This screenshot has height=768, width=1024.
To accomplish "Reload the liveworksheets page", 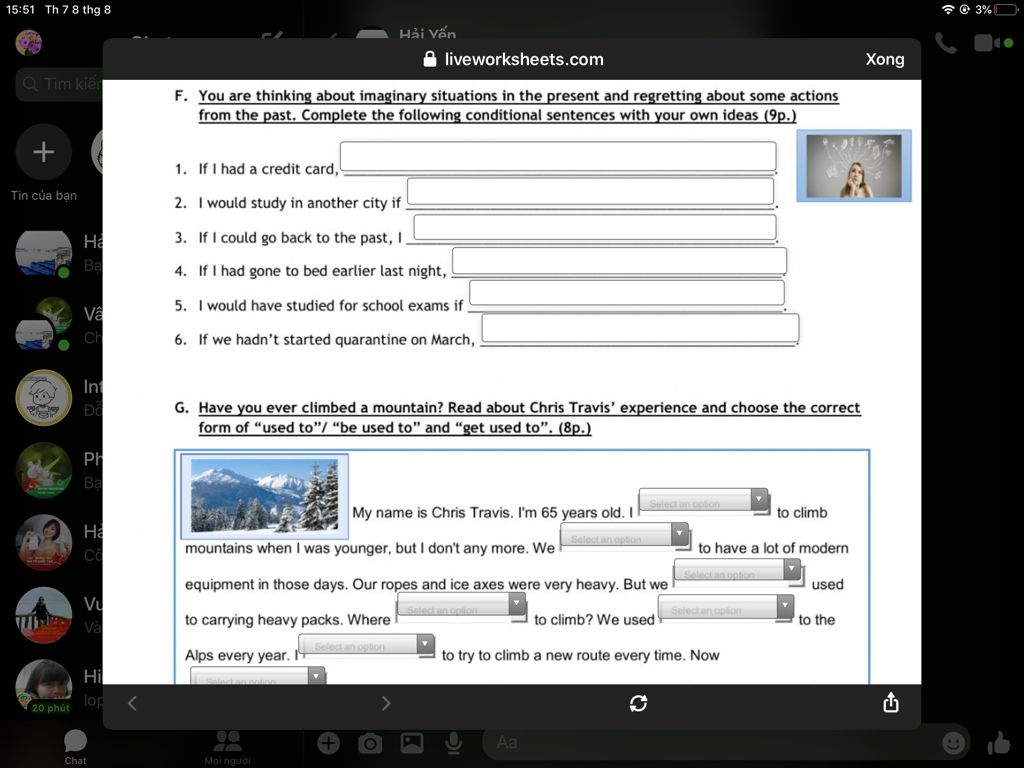I will click(x=638, y=703).
